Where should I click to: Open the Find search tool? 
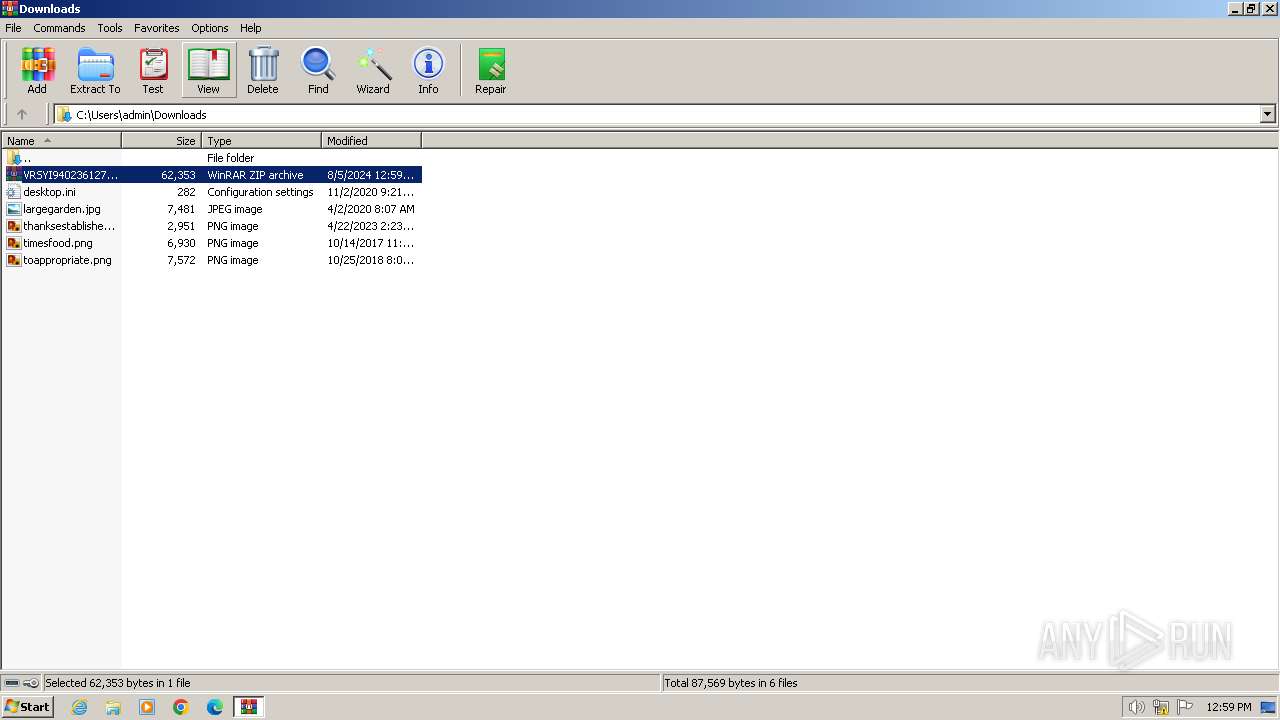coord(318,70)
